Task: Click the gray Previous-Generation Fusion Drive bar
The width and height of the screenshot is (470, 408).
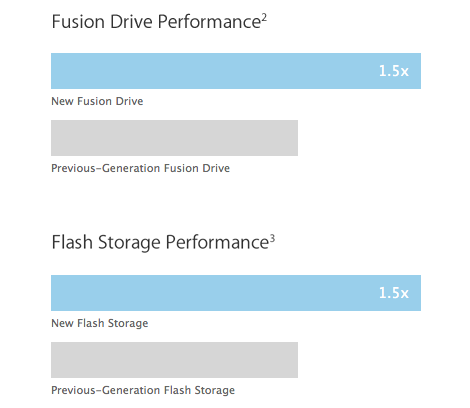Action: [174, 138]
